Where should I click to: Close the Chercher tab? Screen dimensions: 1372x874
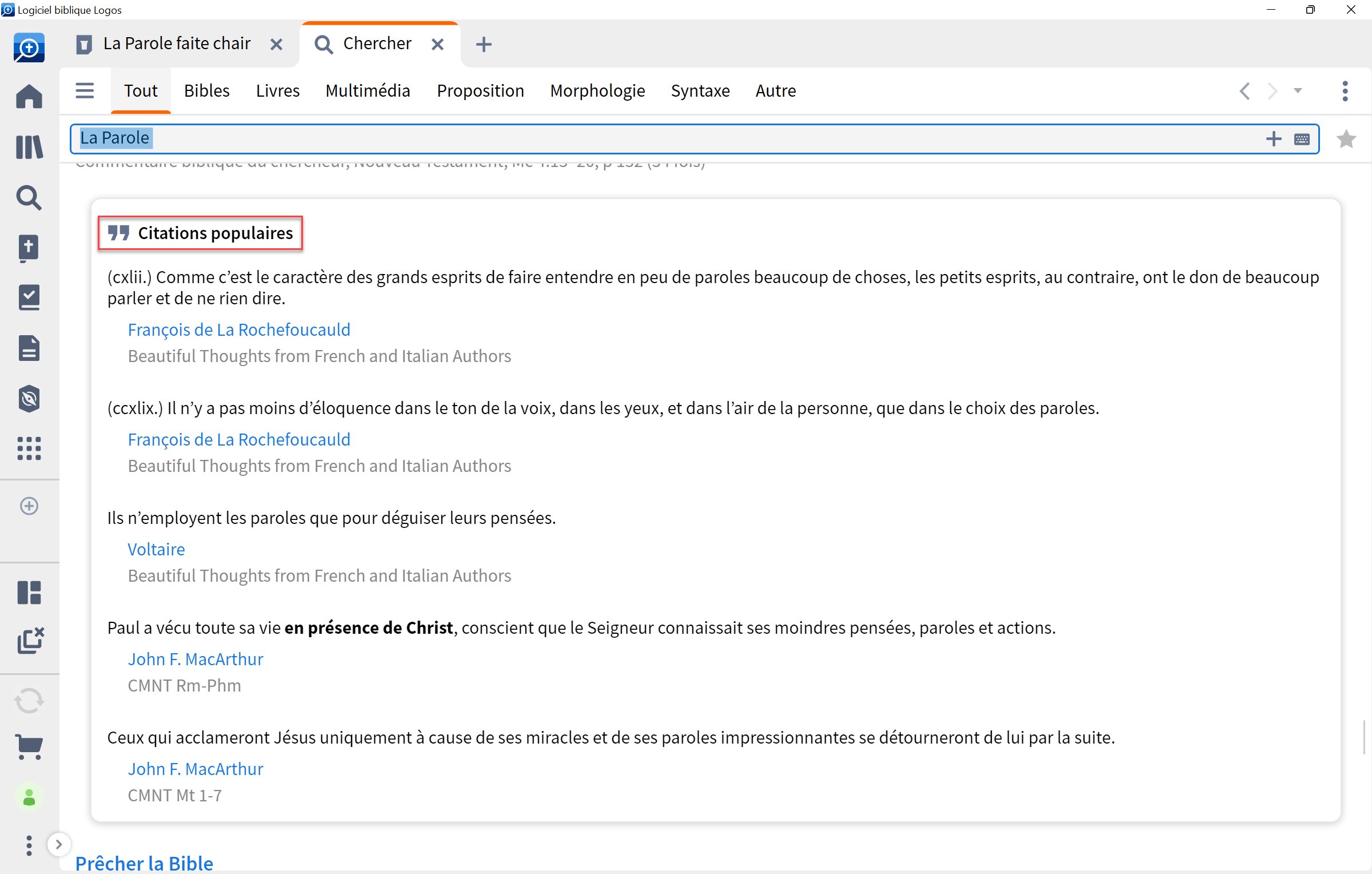click(x=437, y=44)
